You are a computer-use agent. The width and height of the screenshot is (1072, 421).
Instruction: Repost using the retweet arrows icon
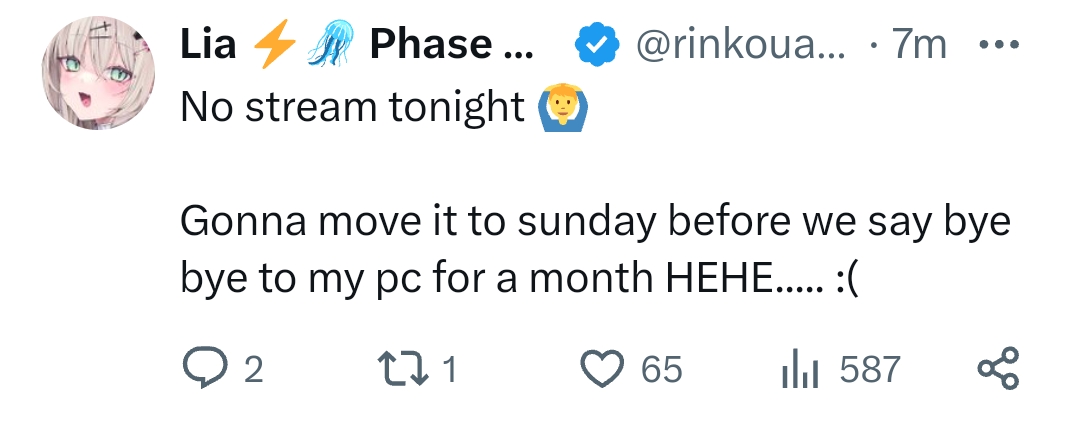[x=407, y=369]
